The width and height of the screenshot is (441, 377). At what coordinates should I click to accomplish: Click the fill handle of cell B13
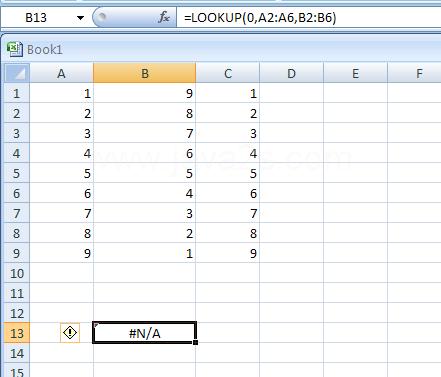coord(196,342)
